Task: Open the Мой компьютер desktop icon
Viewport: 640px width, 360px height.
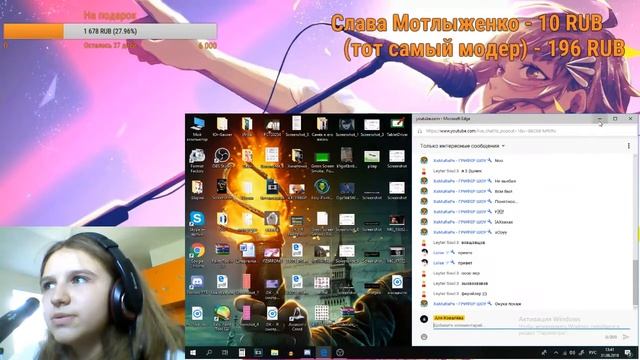Action: [198, 128]
